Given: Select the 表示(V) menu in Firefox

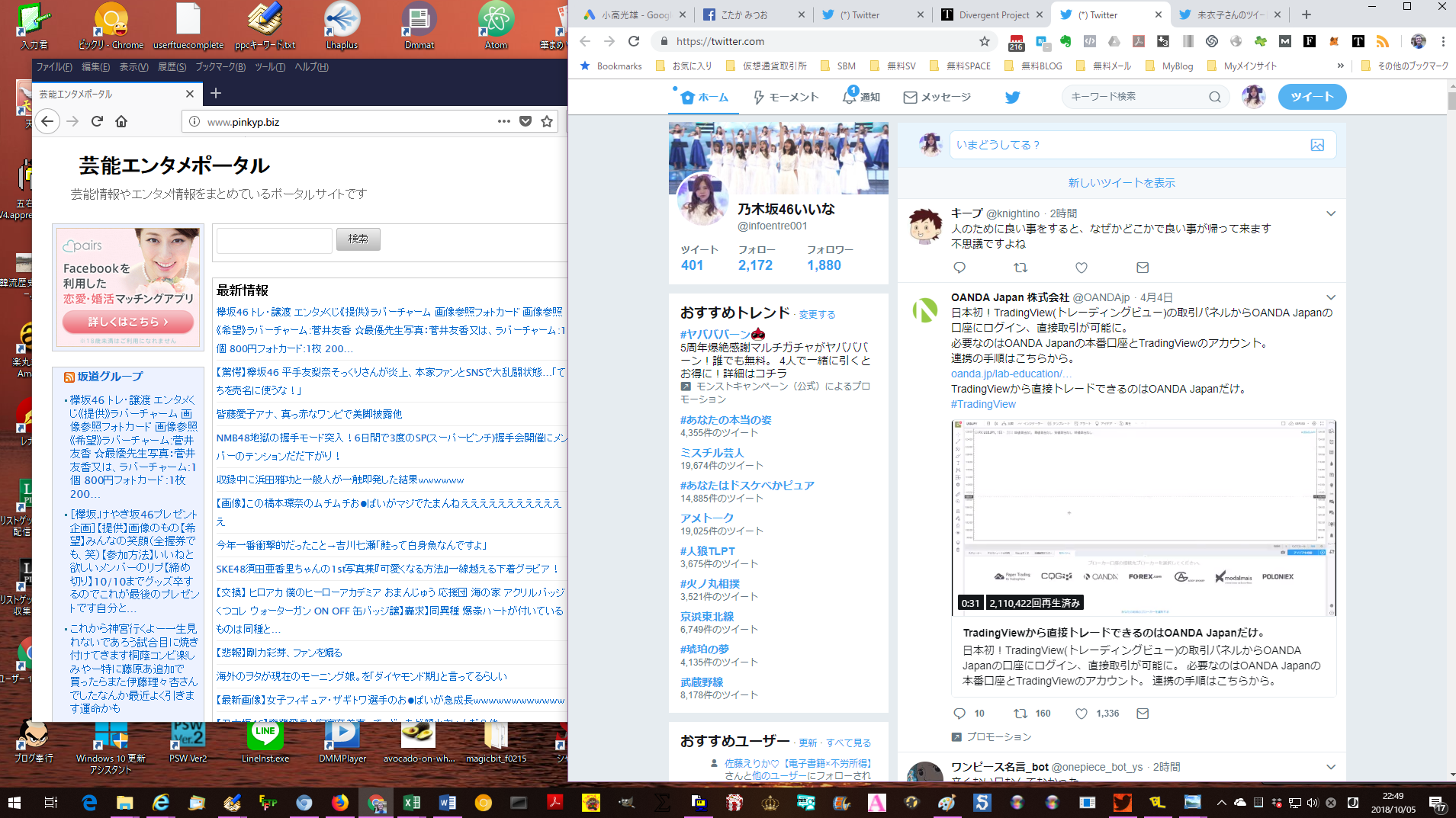Looking at the screenshot, I should pyautogui.click(x=133, y=67).
